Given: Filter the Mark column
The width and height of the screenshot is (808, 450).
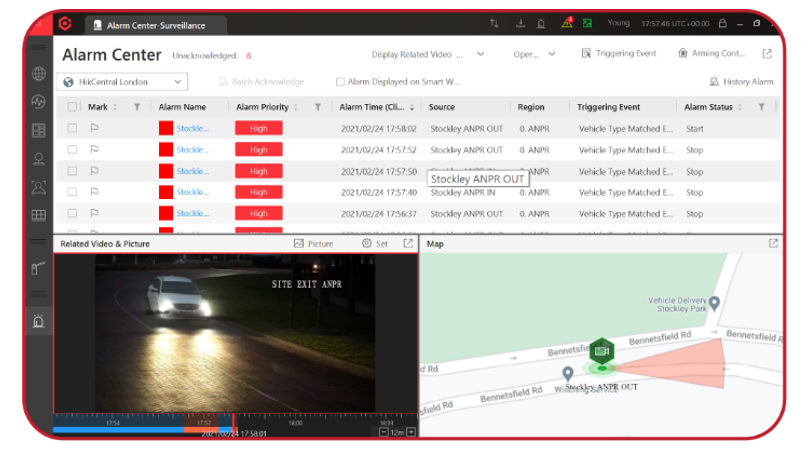Looking at the screenshot, I should (137, 107).
